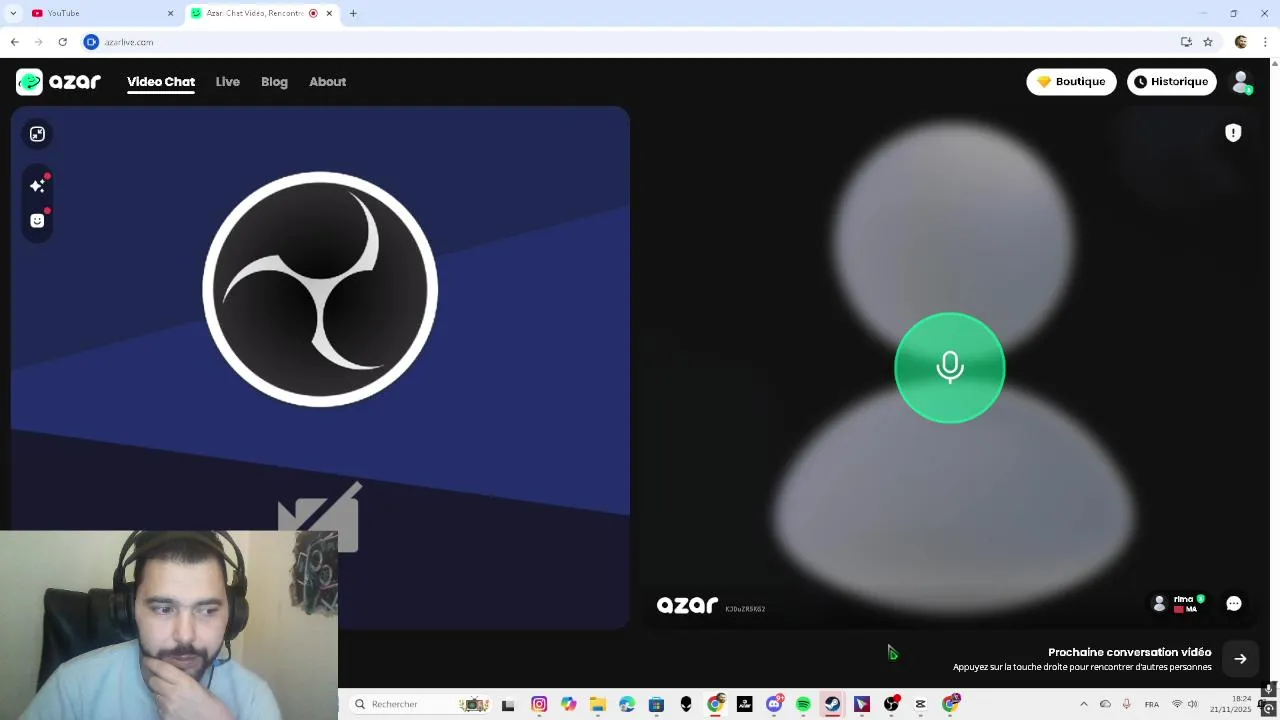This screenshot has width=1280, height=720.
Task: Open Steam from the taskbar
Action: pyautogui.click(x=832, y=704)
